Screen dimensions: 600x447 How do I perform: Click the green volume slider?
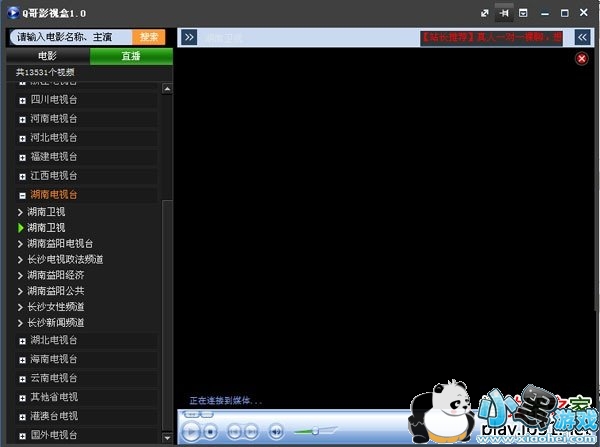(x=315, y=431)
